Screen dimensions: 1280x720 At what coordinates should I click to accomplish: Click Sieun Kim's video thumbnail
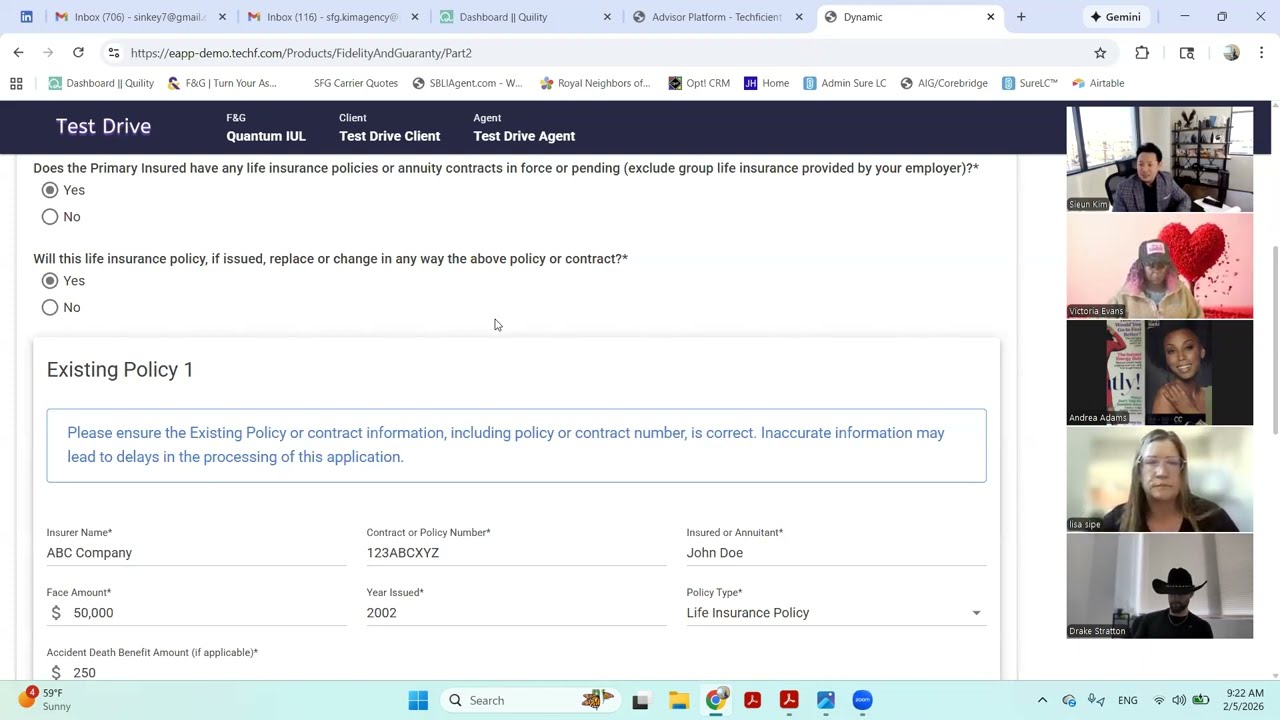click(1160, 159)
